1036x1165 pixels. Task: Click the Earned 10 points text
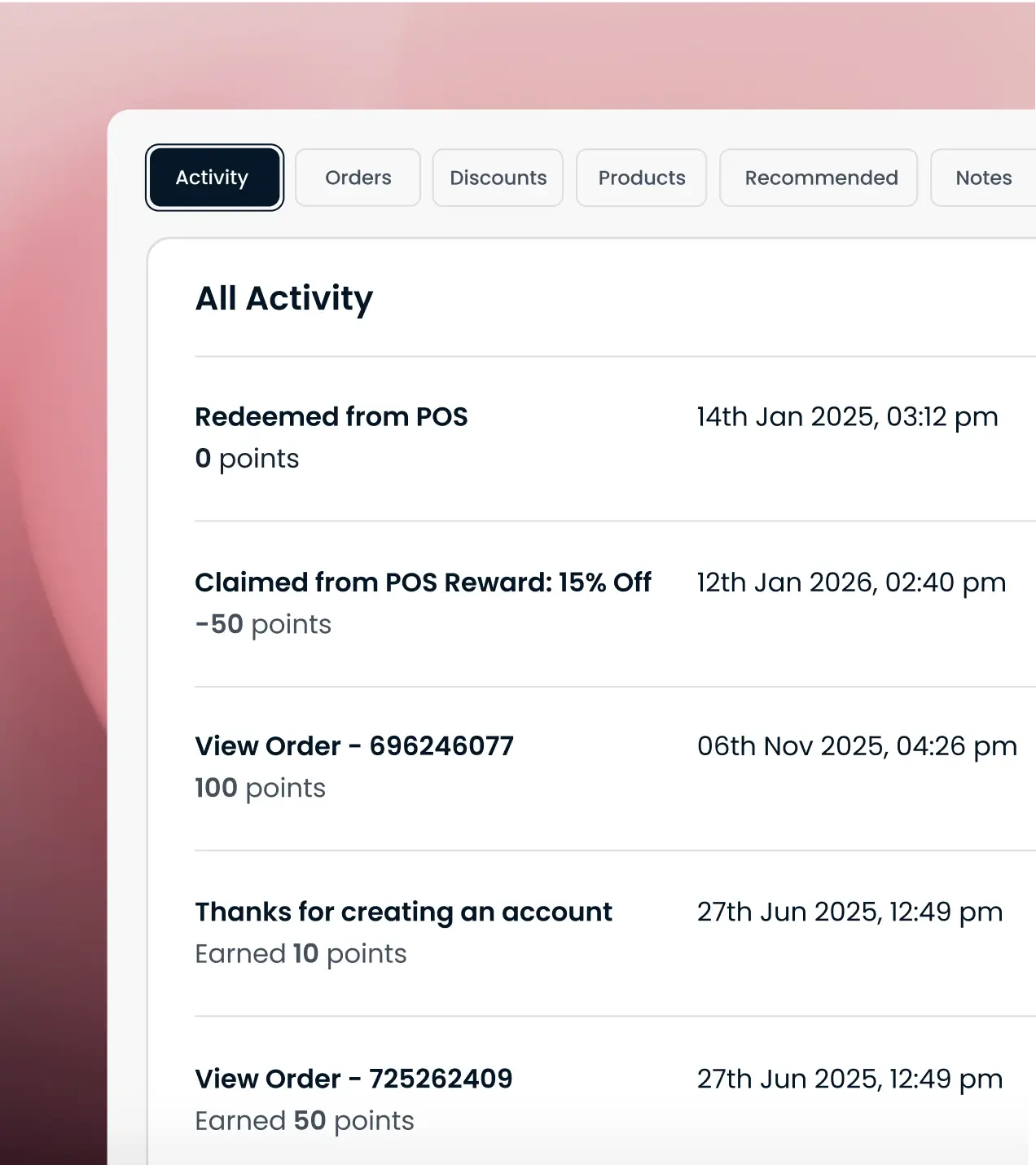pos(301,953)
